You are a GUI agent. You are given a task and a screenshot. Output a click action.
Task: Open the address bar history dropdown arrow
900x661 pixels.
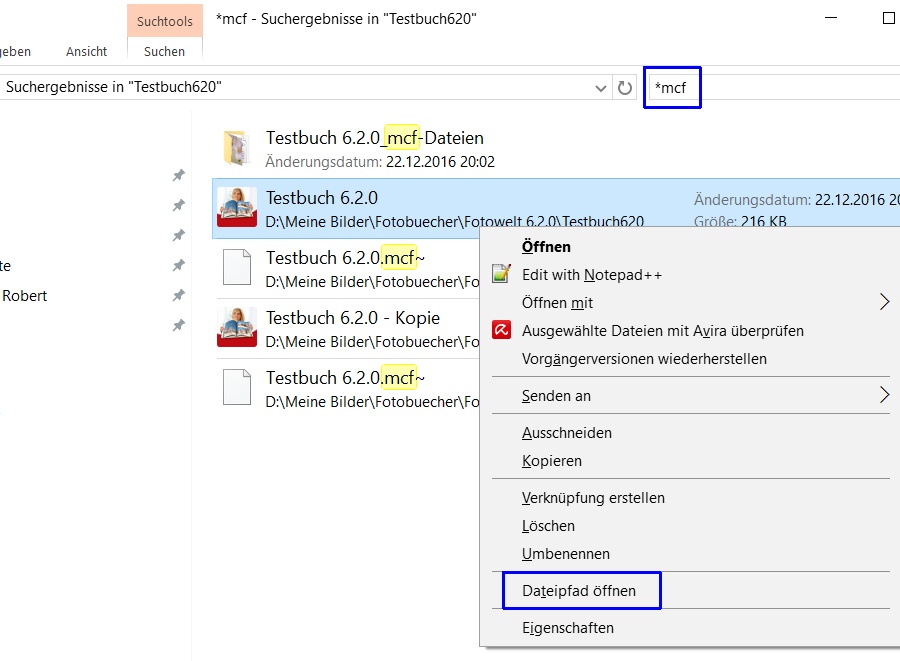pyautogui.click(x=601, y=88)
